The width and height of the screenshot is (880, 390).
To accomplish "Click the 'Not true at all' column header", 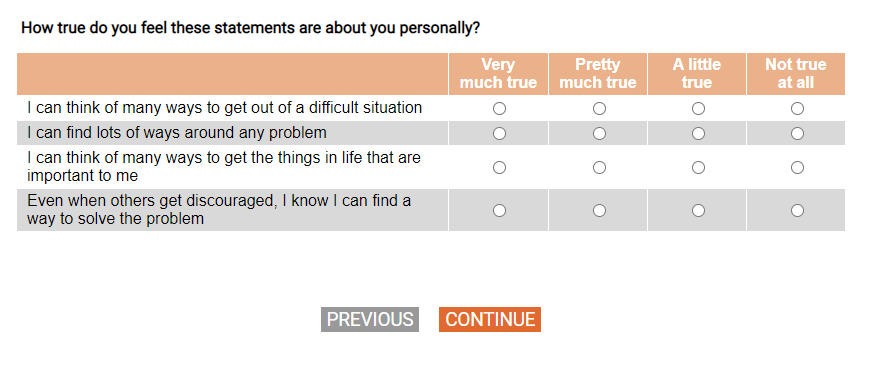I will pyautogui.click(x=795, y=74).
